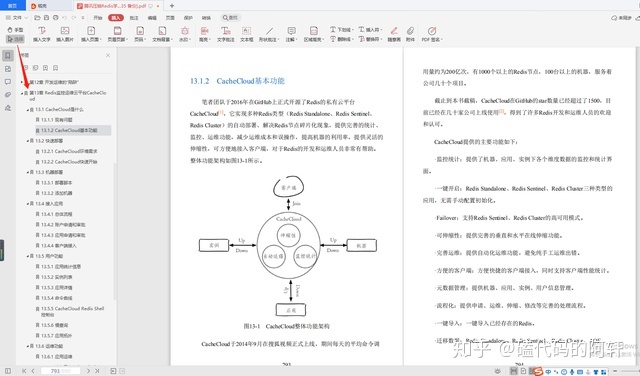Select the Strikethrough text tool
This screenshot has height=376, width=640.
click(341, 39)
